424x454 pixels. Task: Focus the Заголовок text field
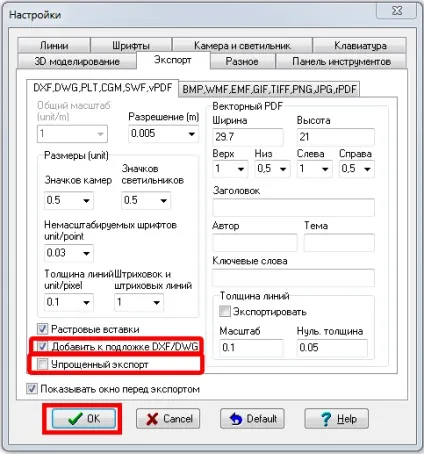click(x=293, y=207)
